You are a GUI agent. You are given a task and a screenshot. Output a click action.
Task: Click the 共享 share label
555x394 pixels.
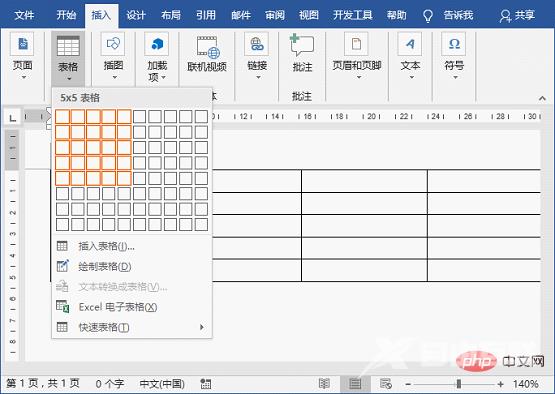525,15
